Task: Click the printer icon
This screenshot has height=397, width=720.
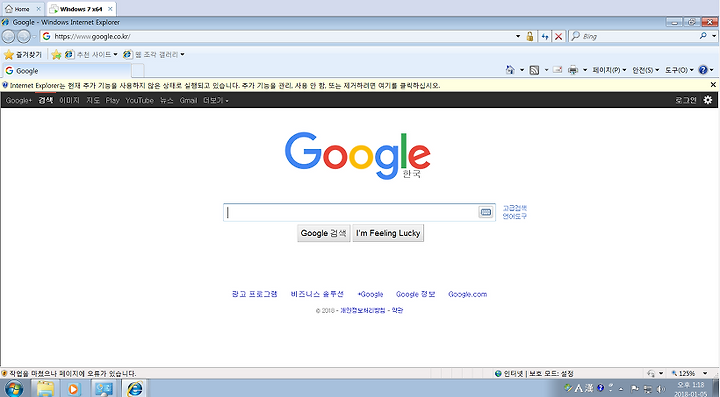Action: (573, 70)
